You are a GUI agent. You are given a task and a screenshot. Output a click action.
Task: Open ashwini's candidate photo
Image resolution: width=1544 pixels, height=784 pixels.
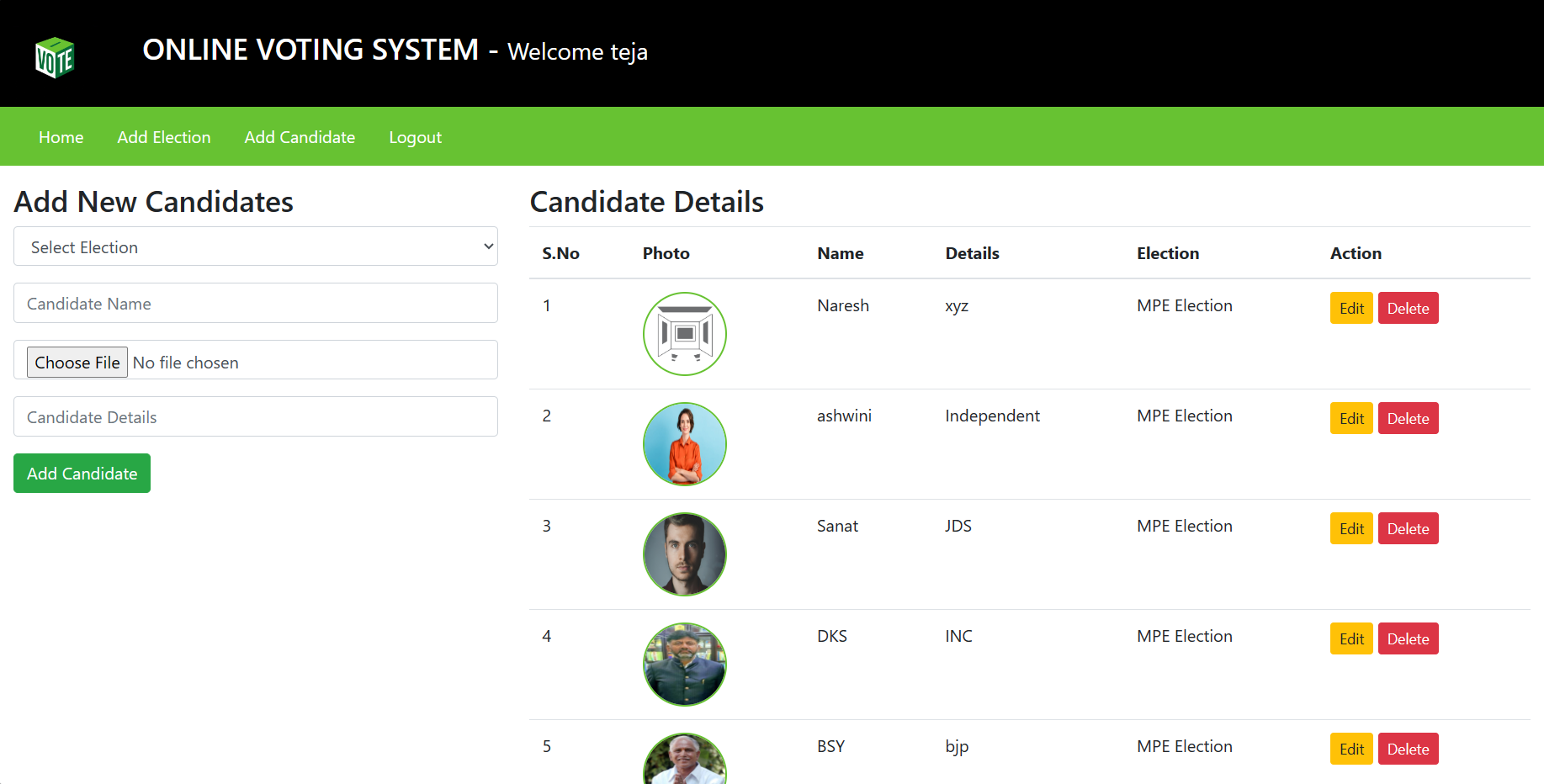click(x=685, y=444)
